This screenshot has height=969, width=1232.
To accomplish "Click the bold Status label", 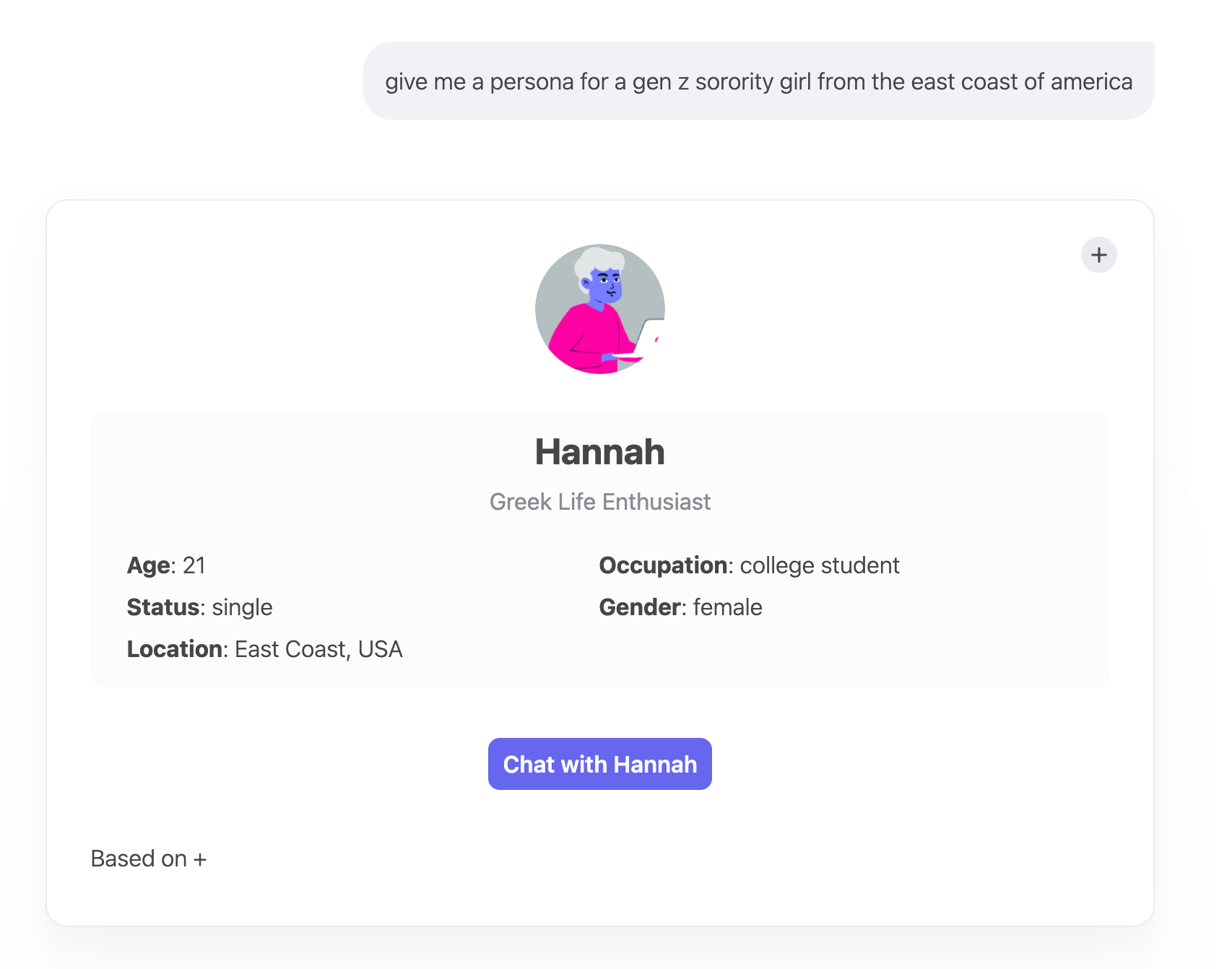I will point(163,607).
